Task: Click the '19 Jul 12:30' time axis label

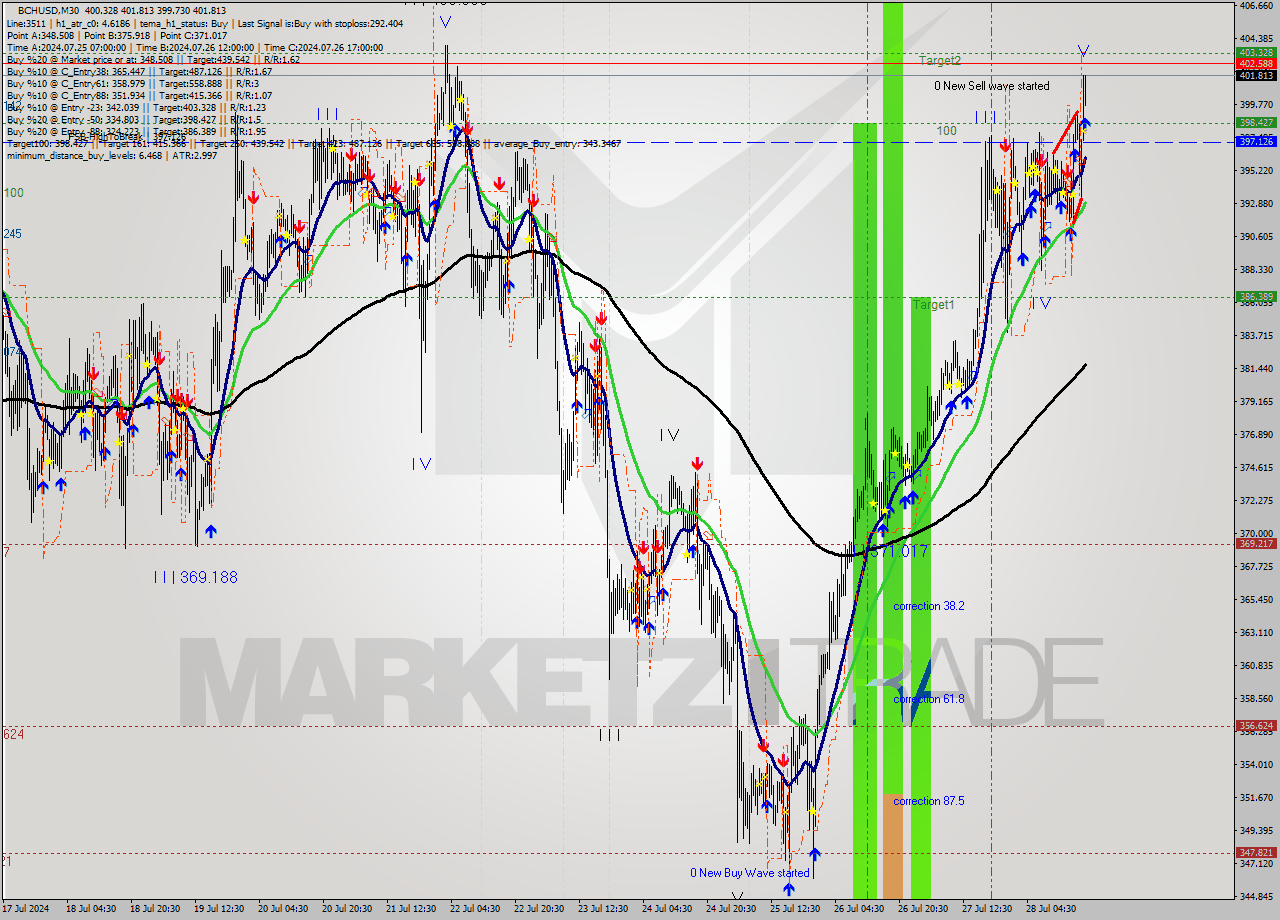Action: pyautogui.click(x=218, y=909)
